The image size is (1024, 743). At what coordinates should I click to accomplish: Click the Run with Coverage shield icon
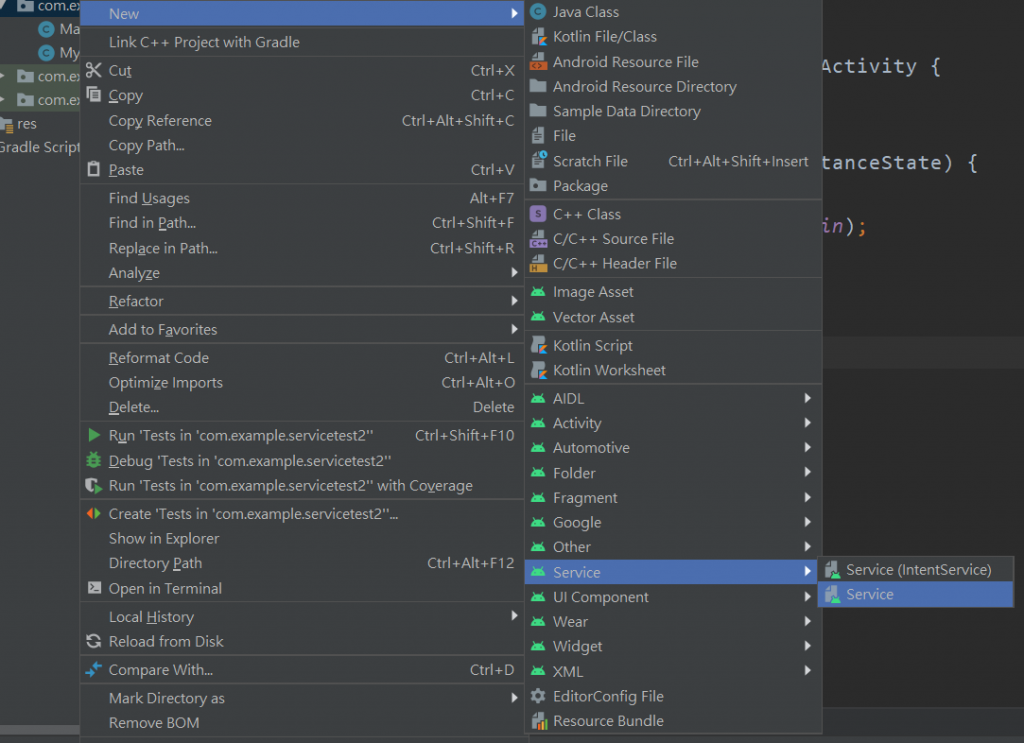point(94,485)
